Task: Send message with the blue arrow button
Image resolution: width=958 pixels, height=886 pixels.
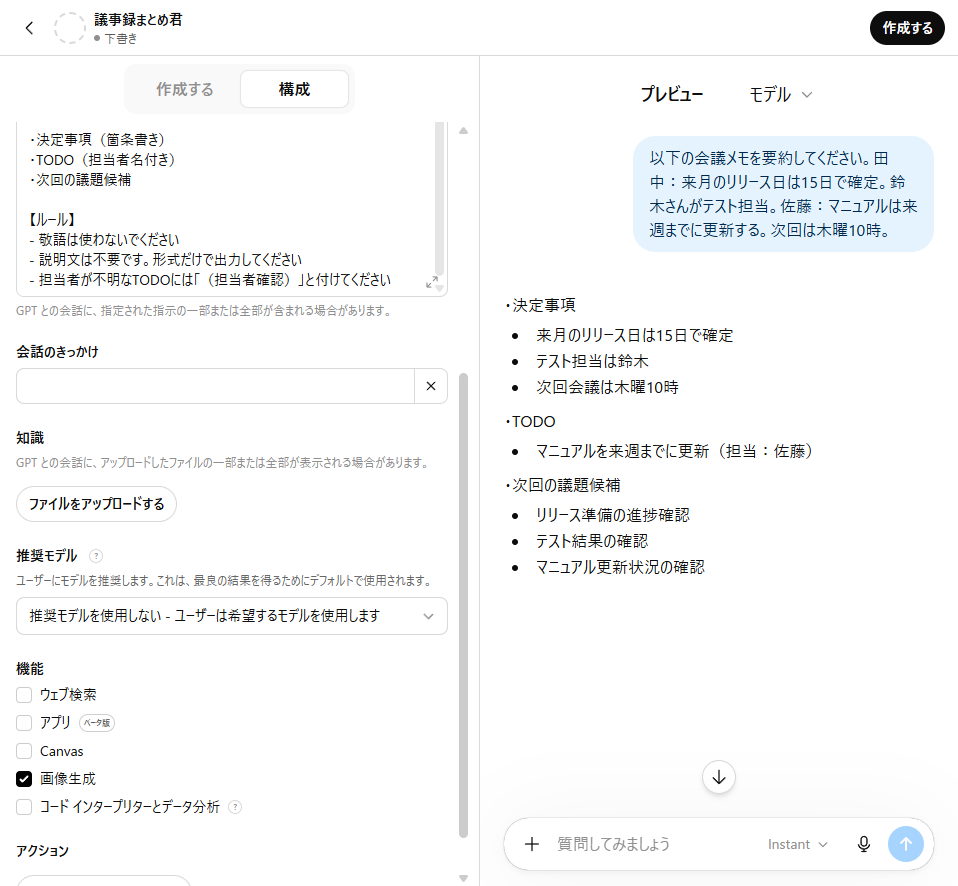Action: pos(905,844)
